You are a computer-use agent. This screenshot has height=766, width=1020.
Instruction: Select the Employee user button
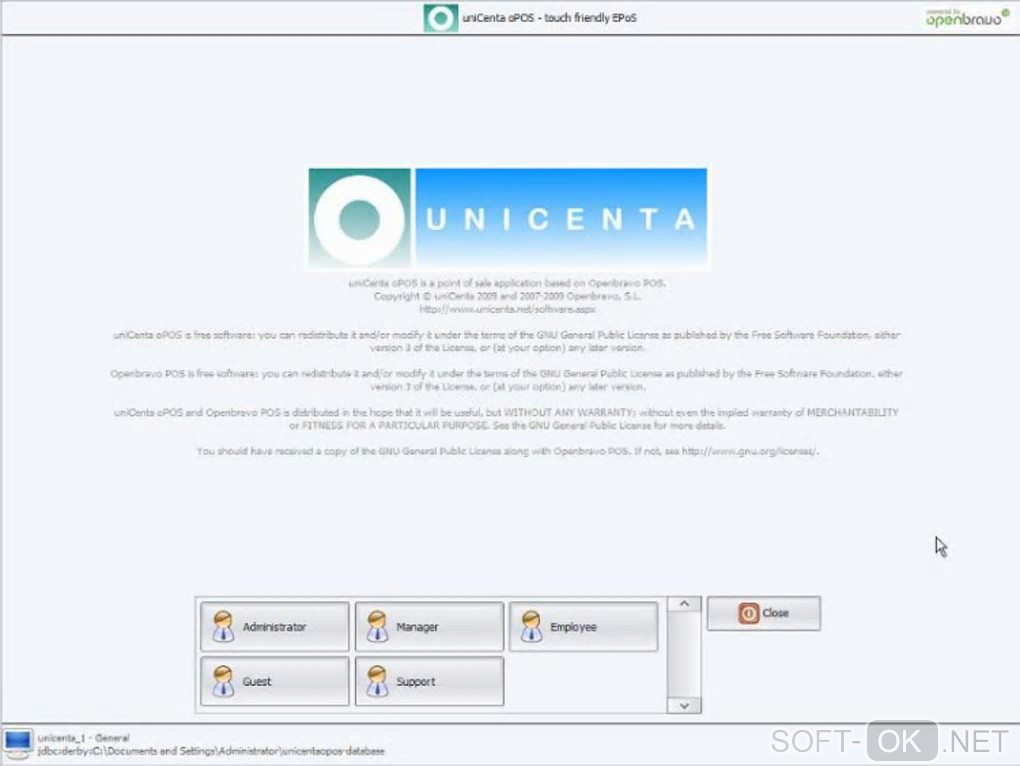pyautogui.click(x=584, y=626)
